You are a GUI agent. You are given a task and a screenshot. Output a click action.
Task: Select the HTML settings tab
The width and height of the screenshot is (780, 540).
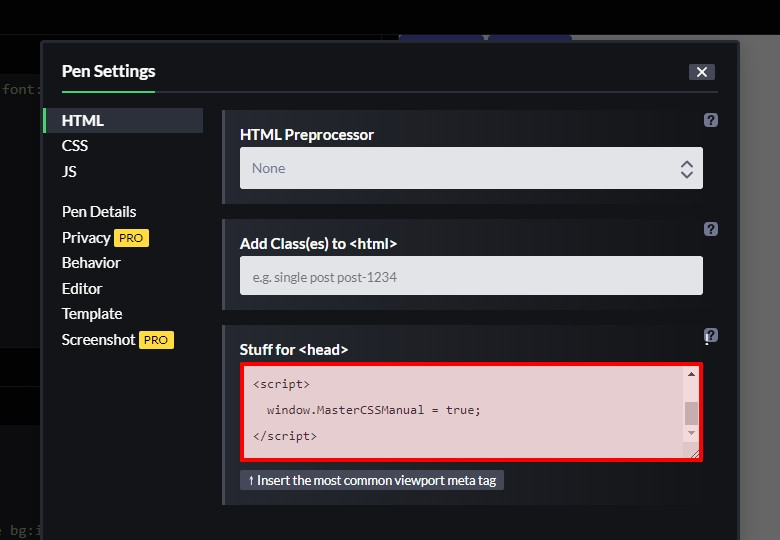tap(123, 121)
